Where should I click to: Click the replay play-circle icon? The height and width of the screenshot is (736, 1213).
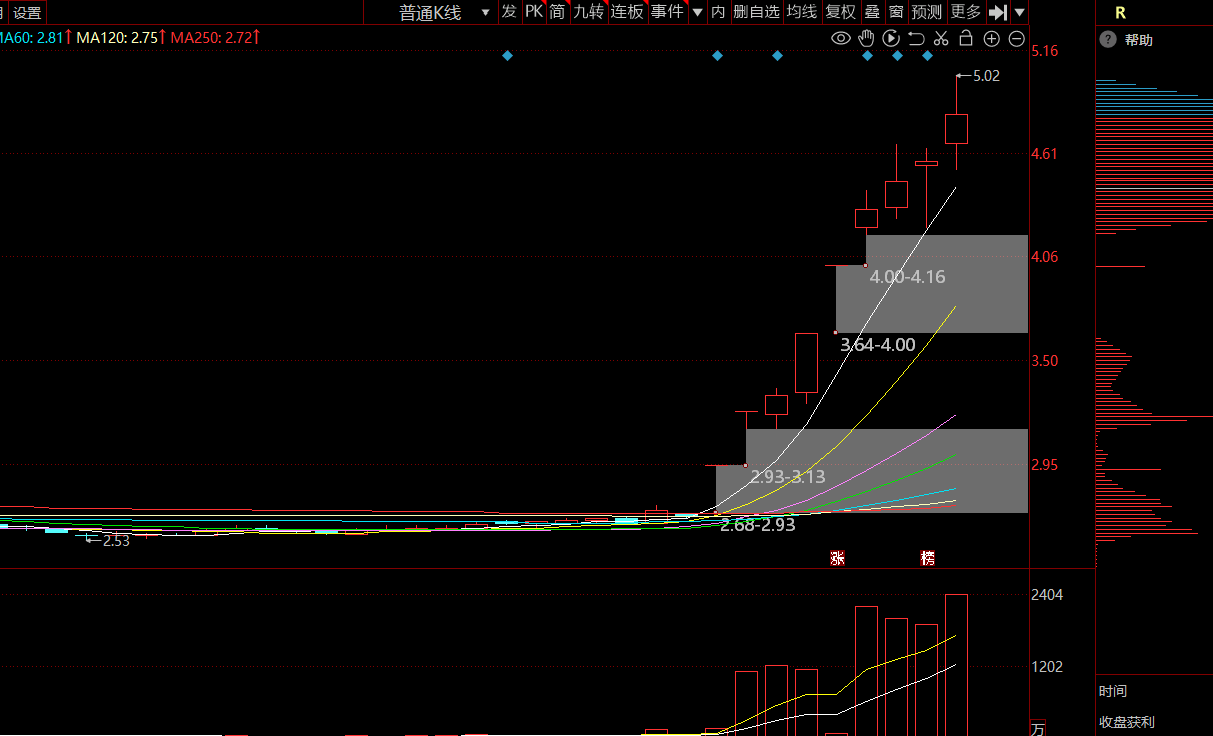891,38
